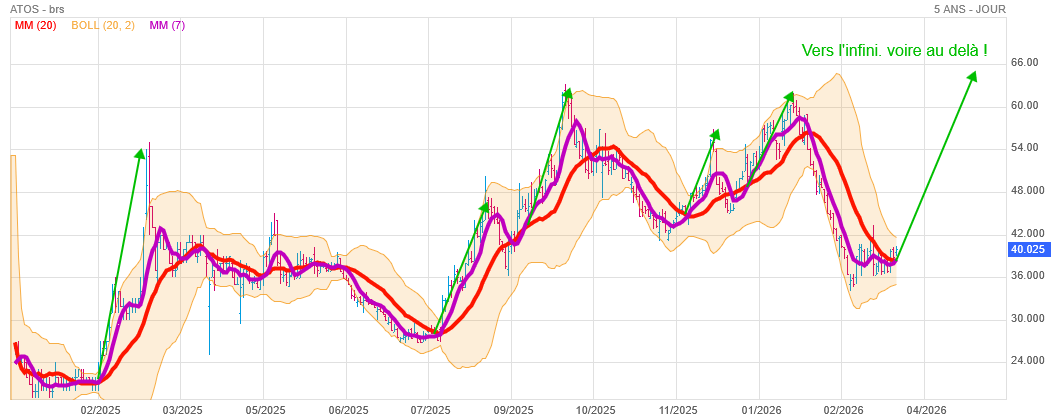Click the 10/2025 date axis label

point(594,409)
